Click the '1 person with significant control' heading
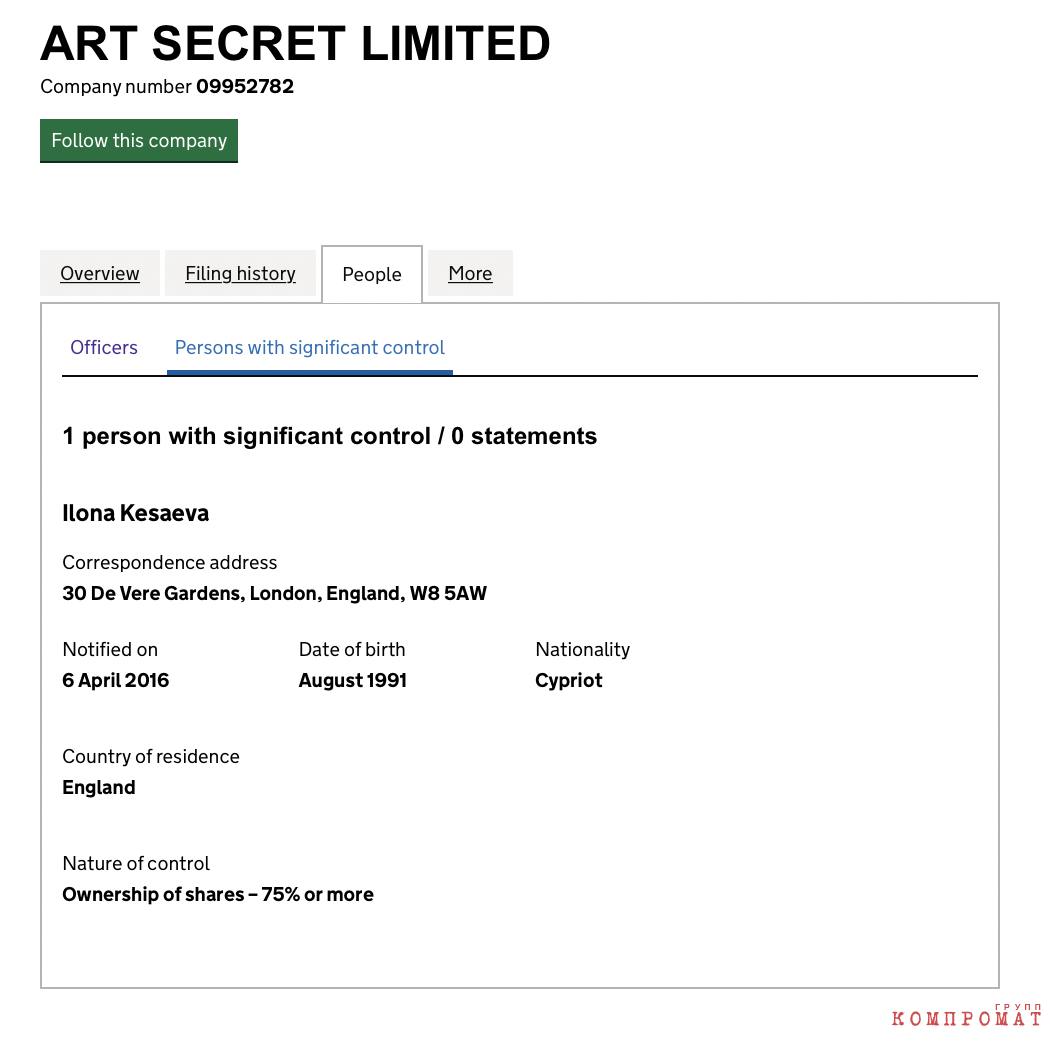The width and height of the screenshot is (1052, 1046). pos(329,436)
